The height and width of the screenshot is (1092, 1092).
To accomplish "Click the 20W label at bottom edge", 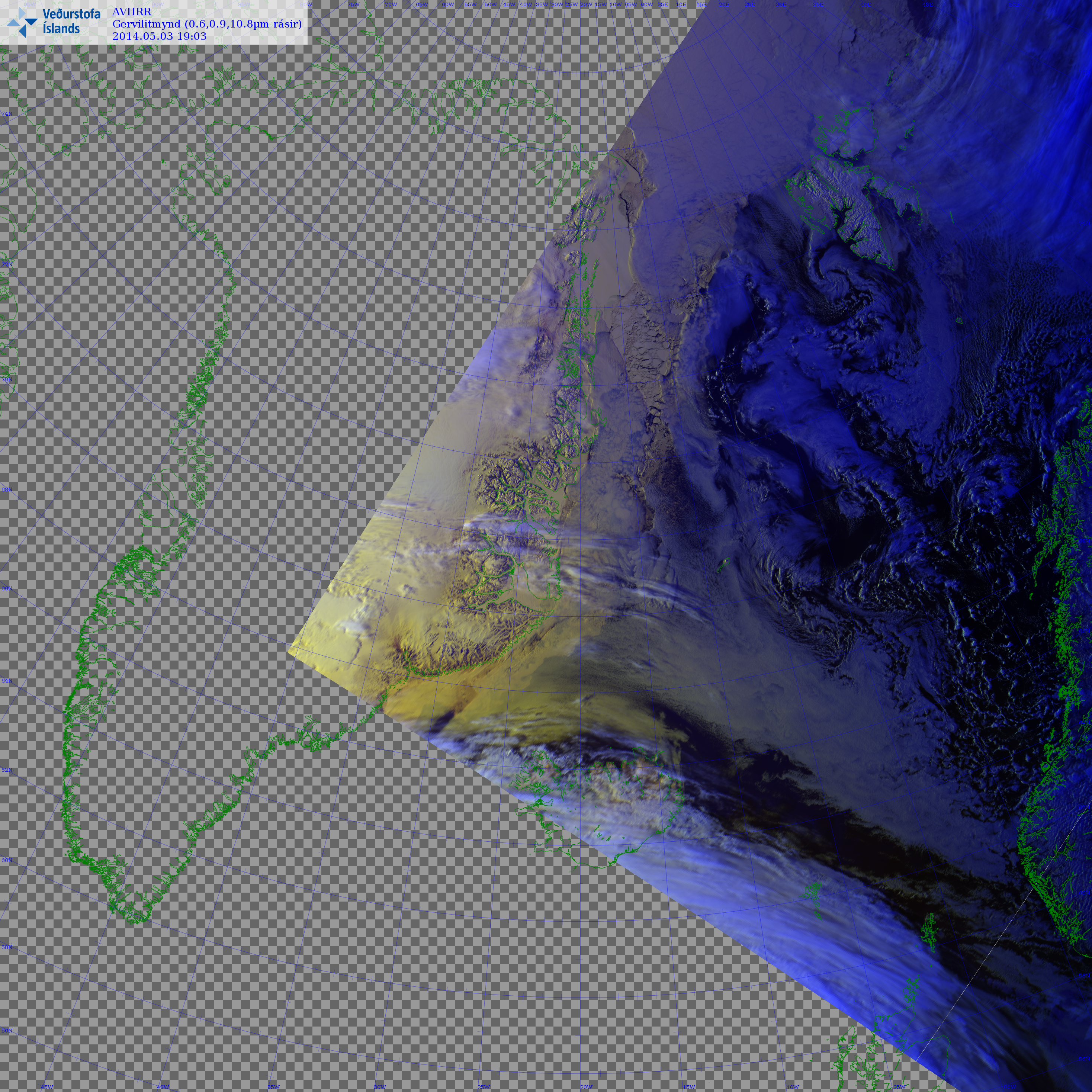I will click(x=586, y=1087).
